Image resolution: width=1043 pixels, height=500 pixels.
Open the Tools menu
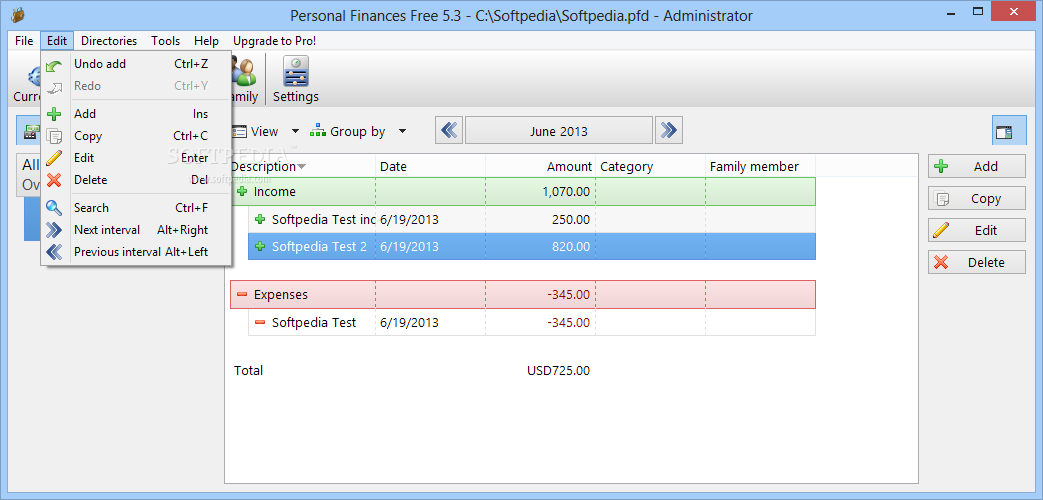pyautogui.click(x=166, y=41)
